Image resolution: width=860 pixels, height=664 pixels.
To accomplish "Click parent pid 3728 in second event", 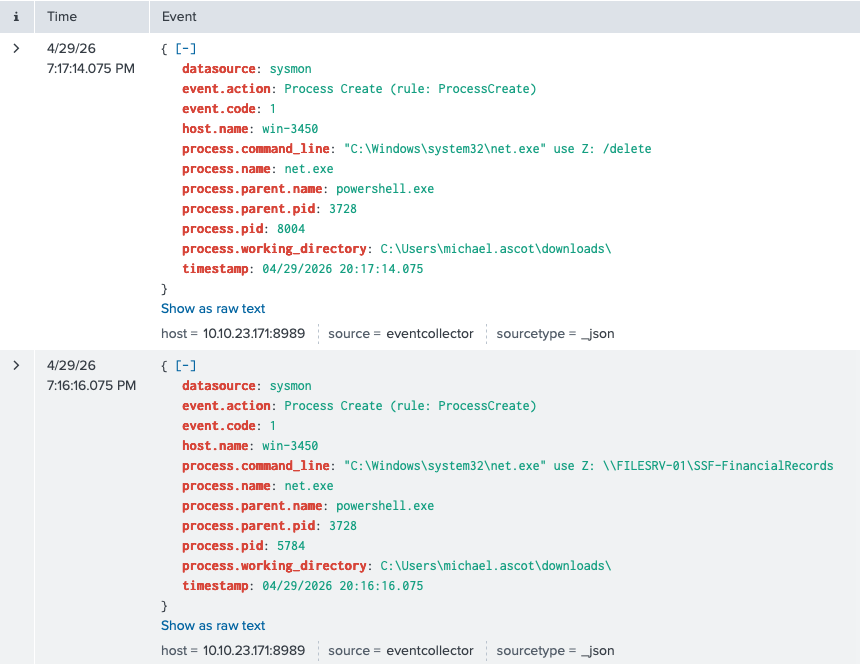I will point(343,526).
